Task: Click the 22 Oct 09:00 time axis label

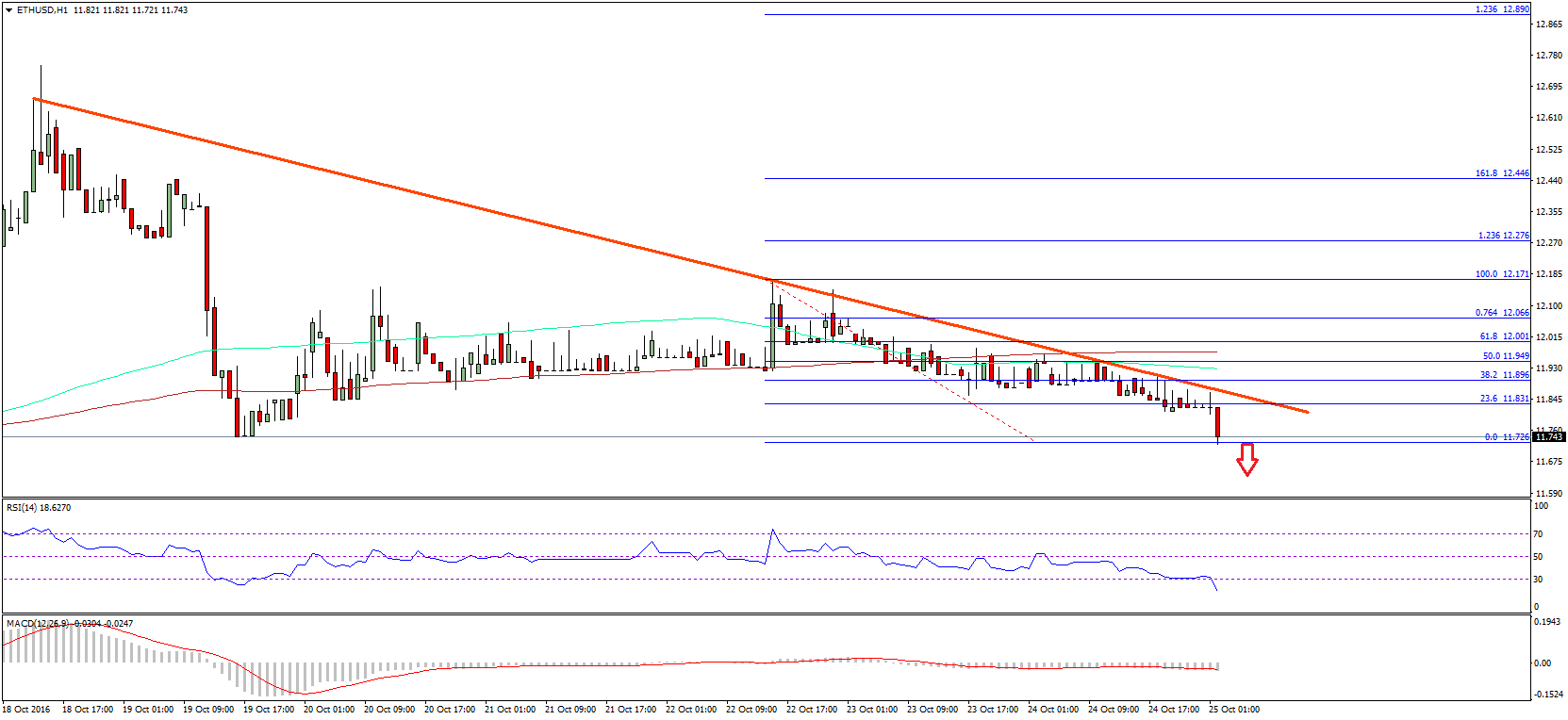Action: [751, 710]
